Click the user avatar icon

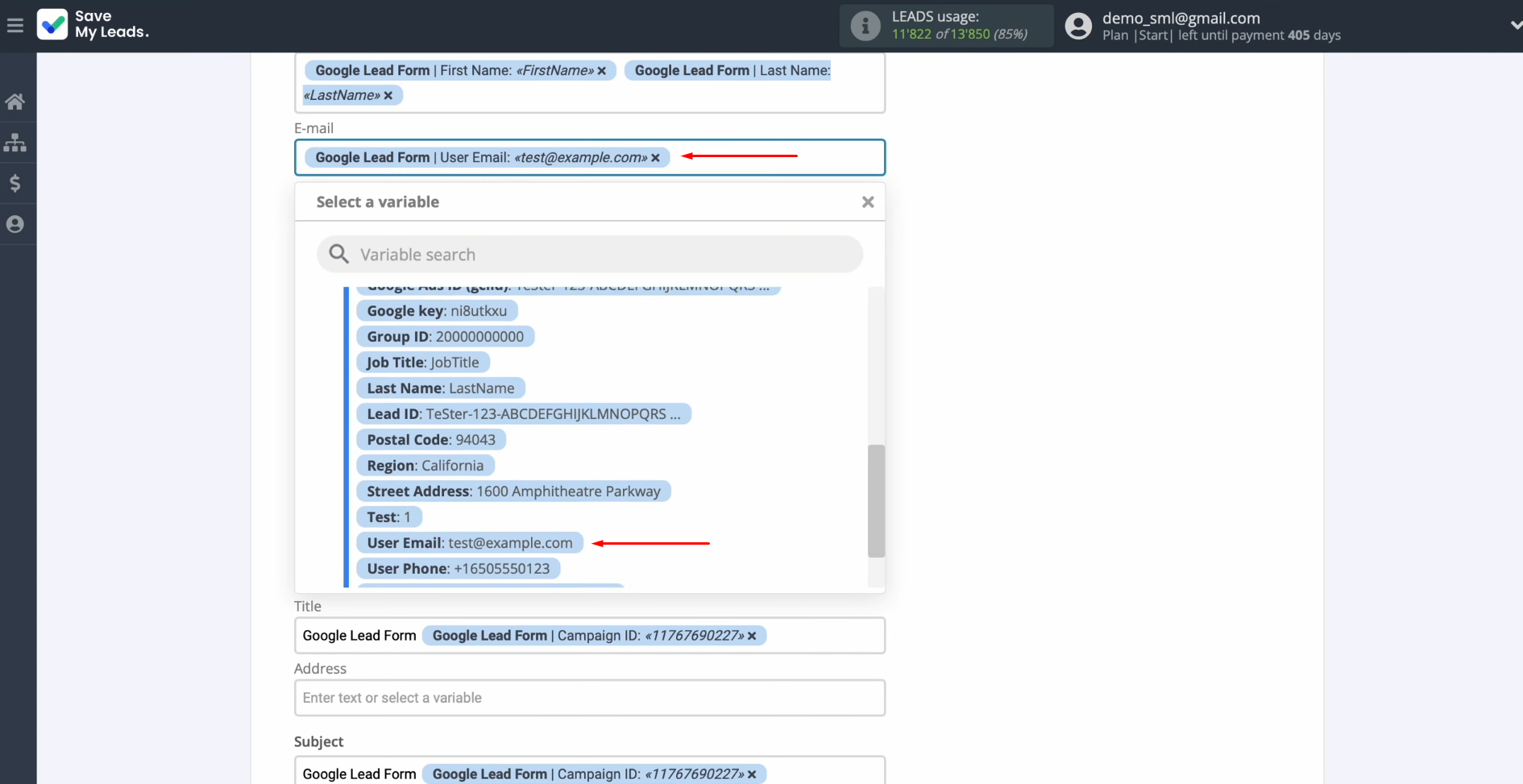(x=1077, y=26)
